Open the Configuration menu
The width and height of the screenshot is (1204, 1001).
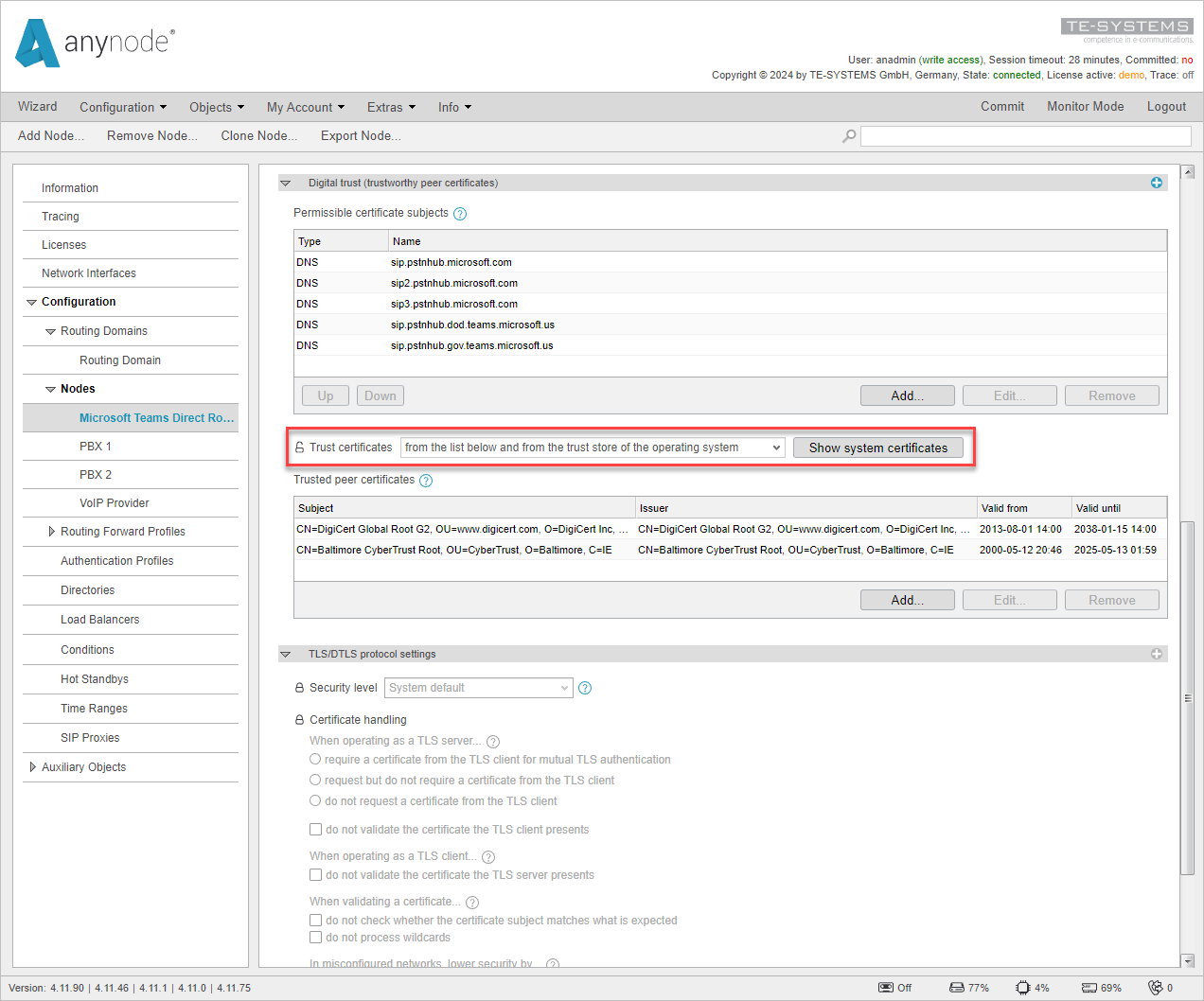123,107
